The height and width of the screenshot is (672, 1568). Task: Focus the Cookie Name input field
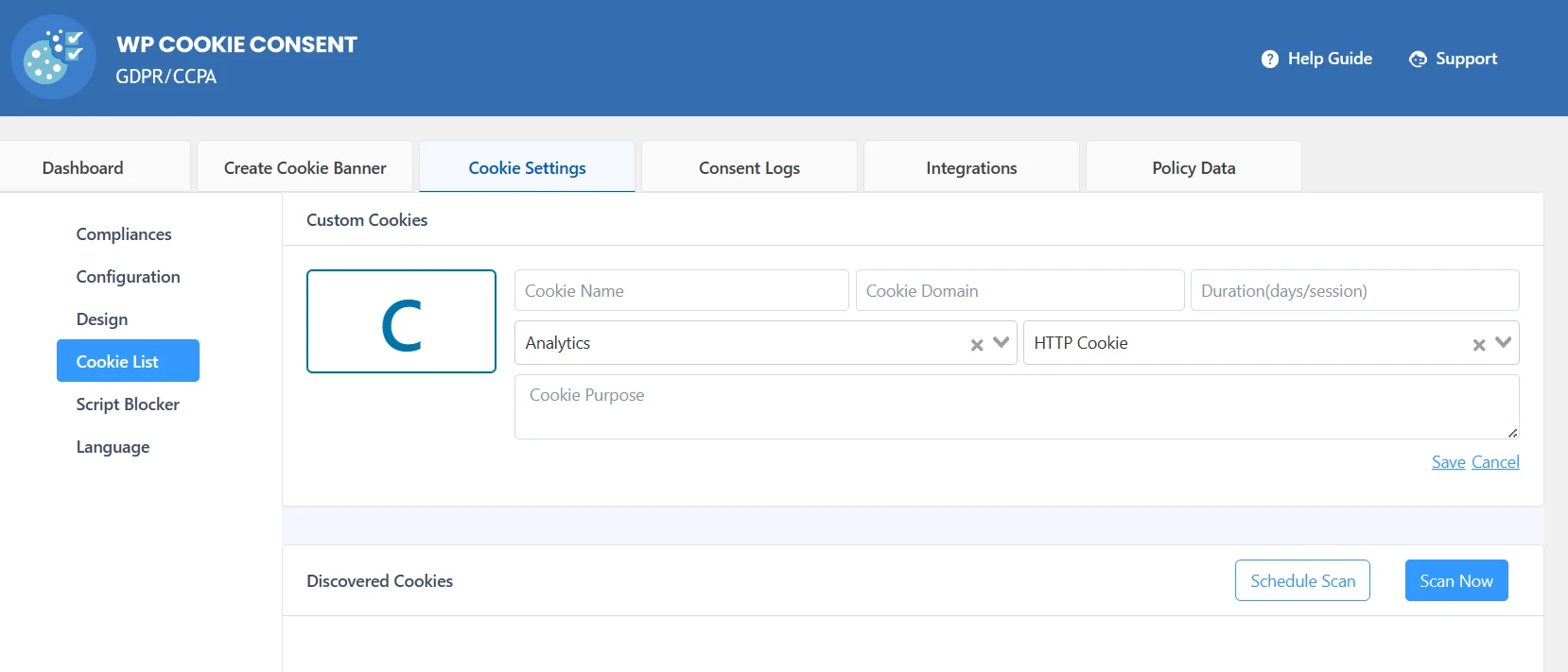coord(681,290)
